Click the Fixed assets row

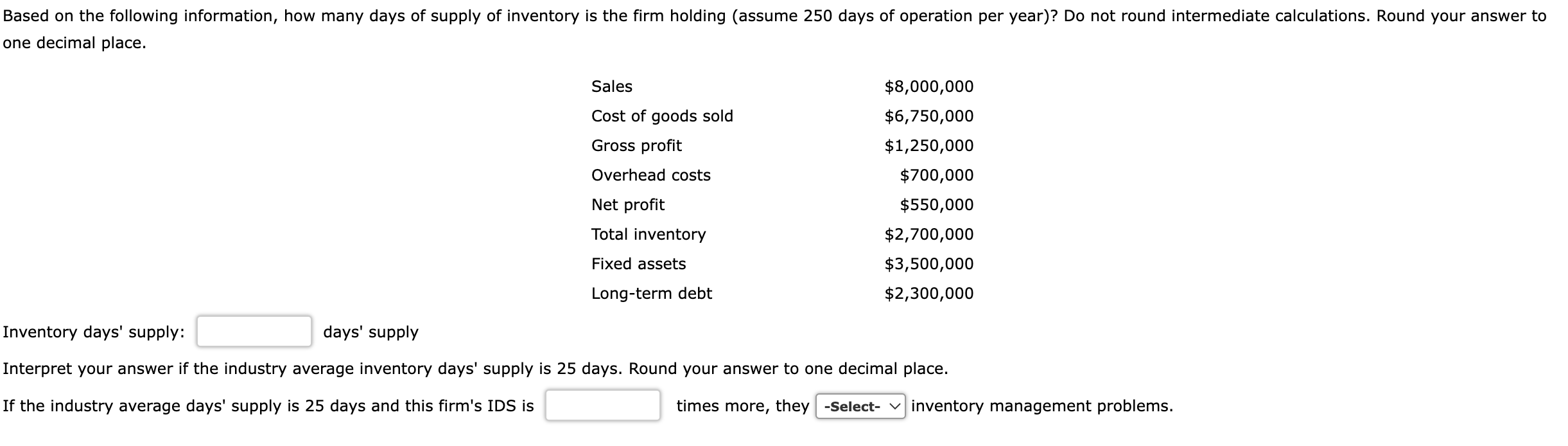[x=639, y=263]
